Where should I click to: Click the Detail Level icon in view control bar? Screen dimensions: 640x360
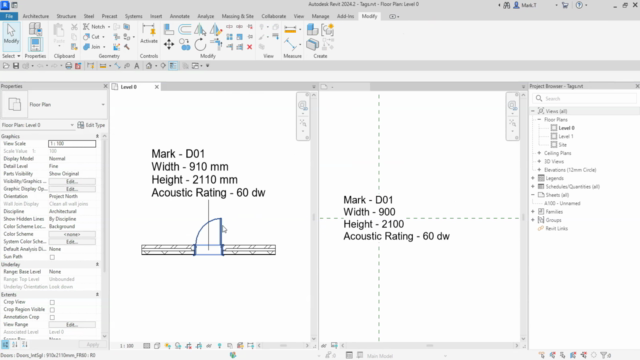147,346
